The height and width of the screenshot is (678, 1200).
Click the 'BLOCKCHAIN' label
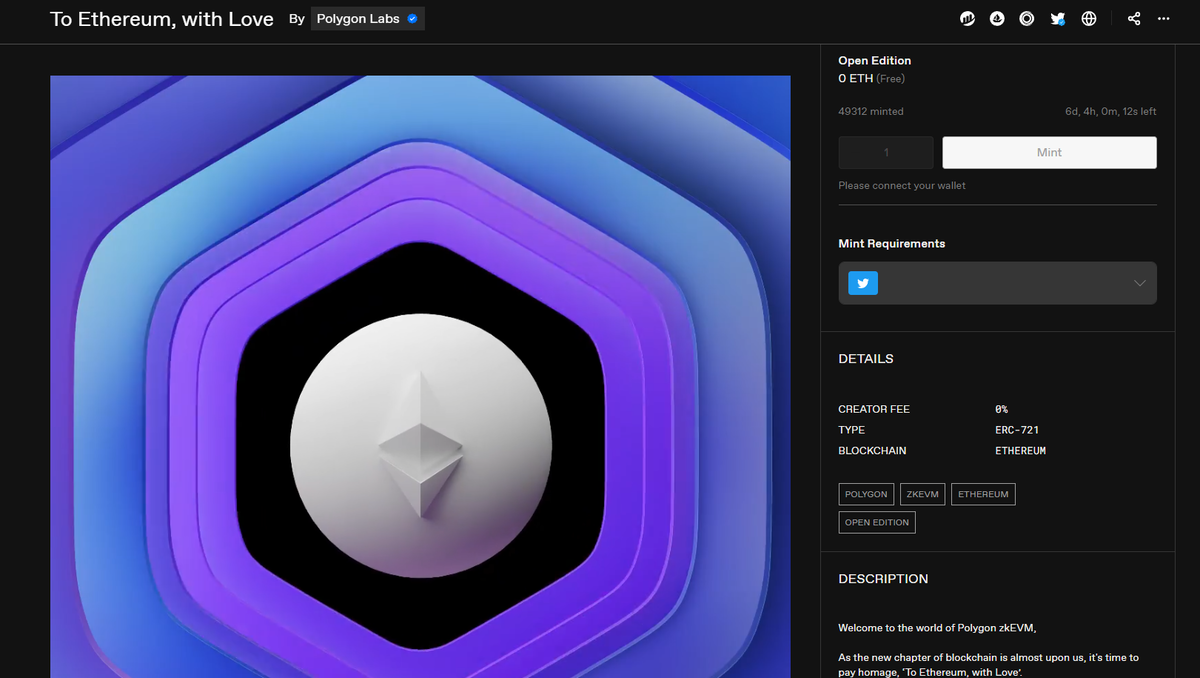coord(872,451)
